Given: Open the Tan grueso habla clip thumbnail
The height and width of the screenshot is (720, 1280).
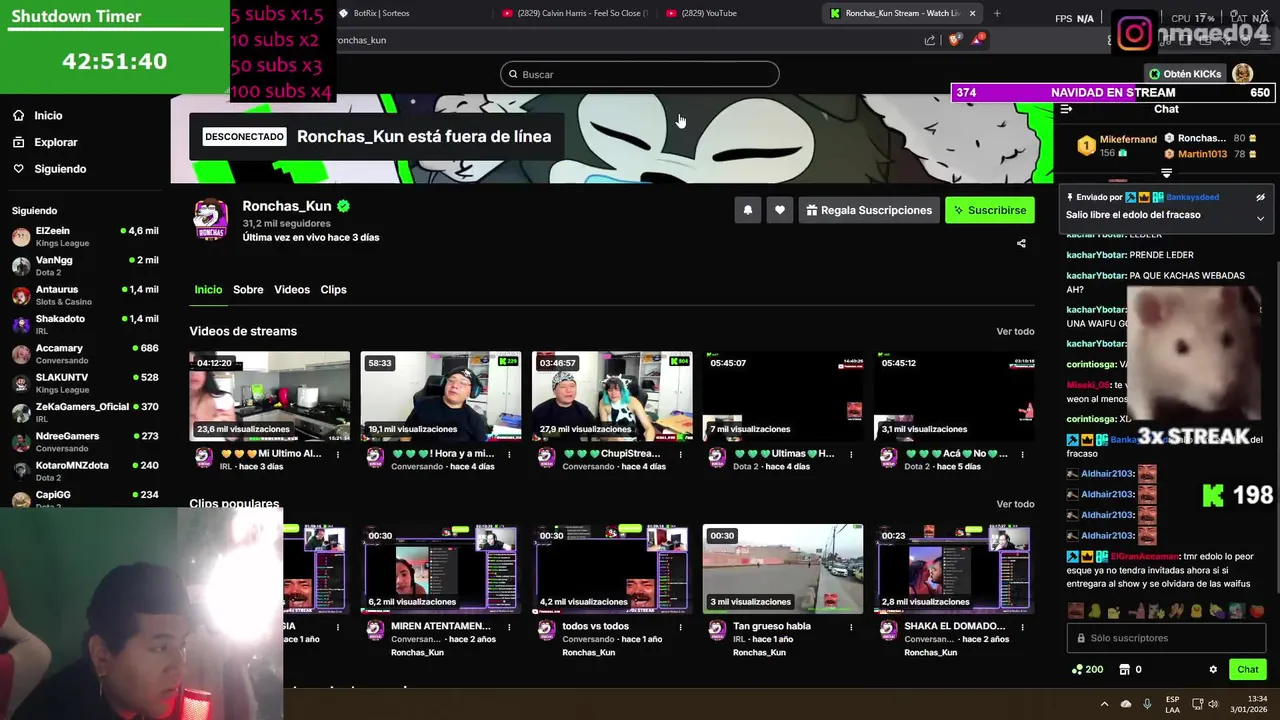Looking at the screenshot, I should [783, 569].
